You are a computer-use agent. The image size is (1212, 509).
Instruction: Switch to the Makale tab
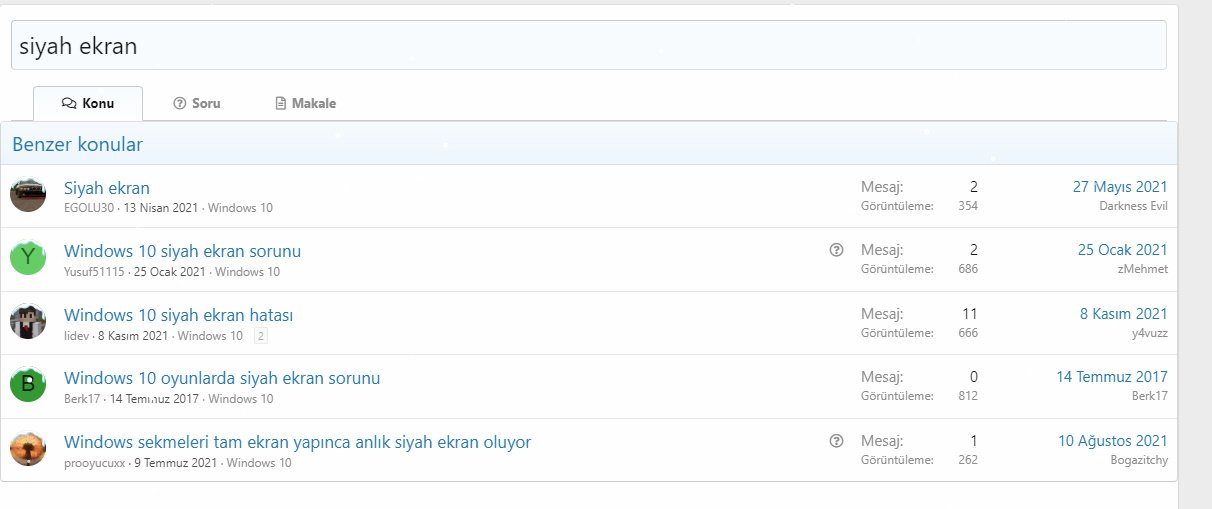[x=306, y=103]
